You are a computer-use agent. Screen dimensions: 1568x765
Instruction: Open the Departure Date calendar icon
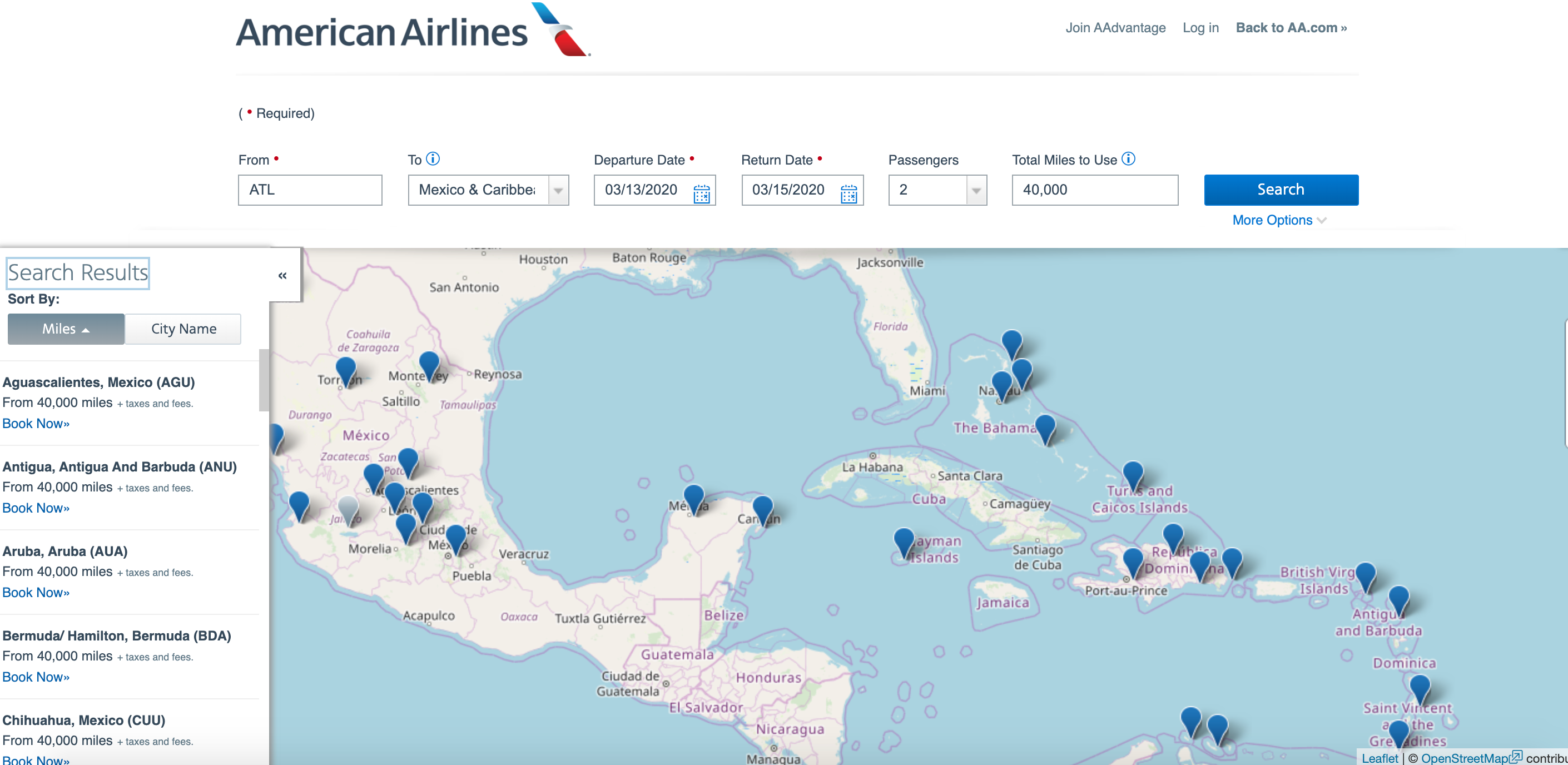coord(701,193)
